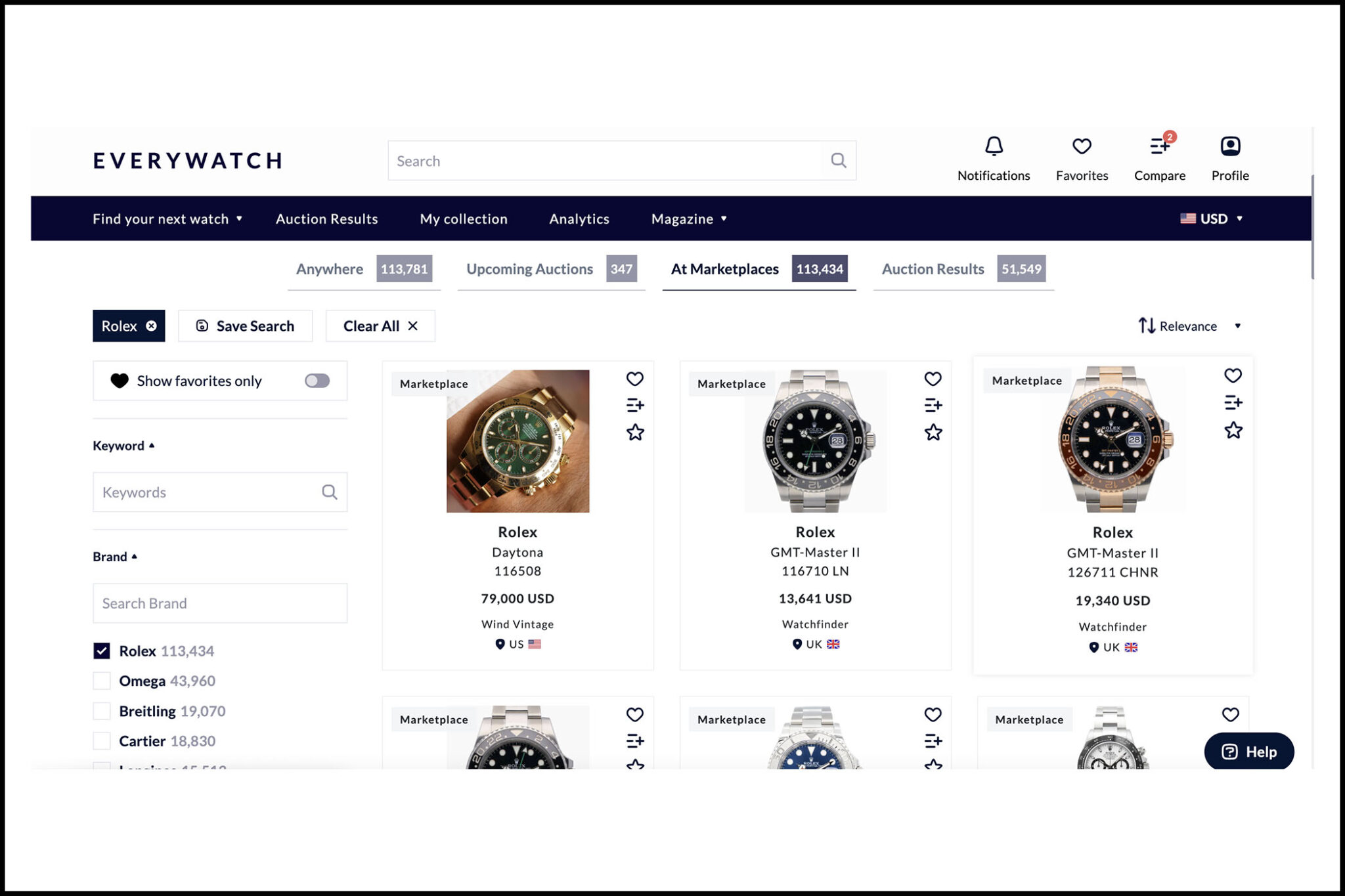Open Favorites via the heart icon
1345x896 pixels.
pyautogui.click(x=1081, y=146)
